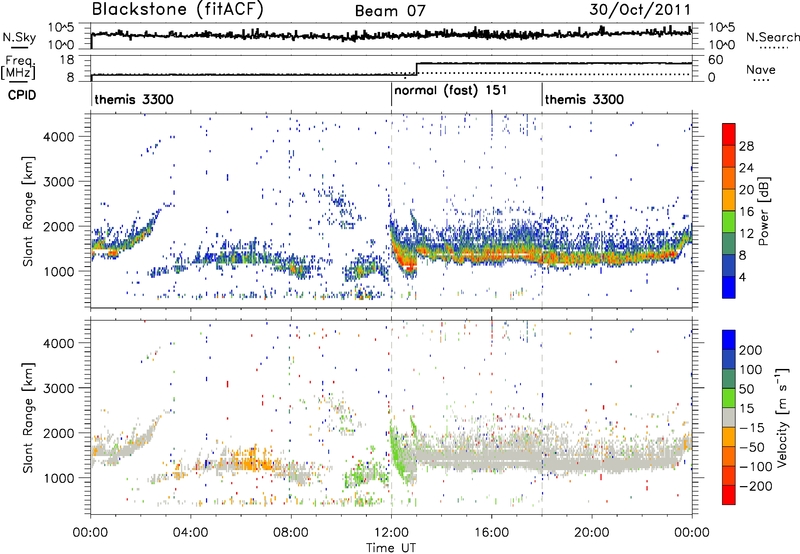800x554 pixels.
Task: Click the "08:00" time tick label
Action: (x=291, y=533)
